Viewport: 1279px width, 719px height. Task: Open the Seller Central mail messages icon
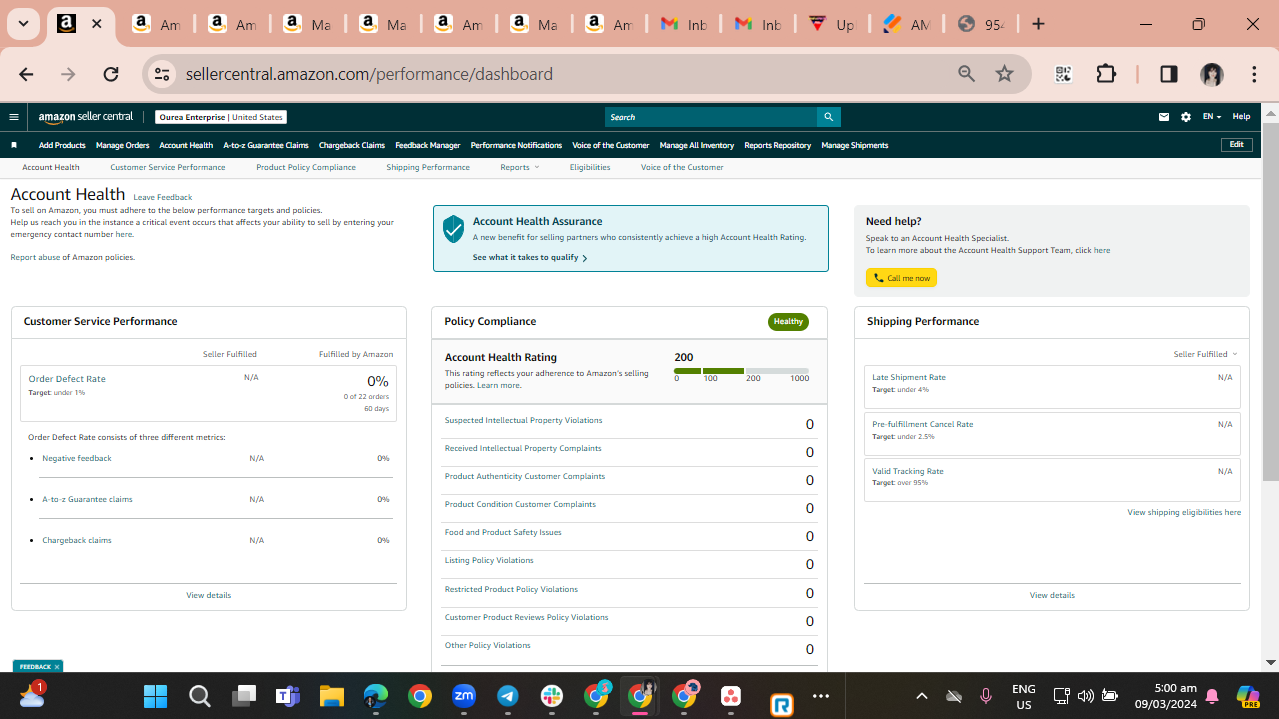[1164, 117]
